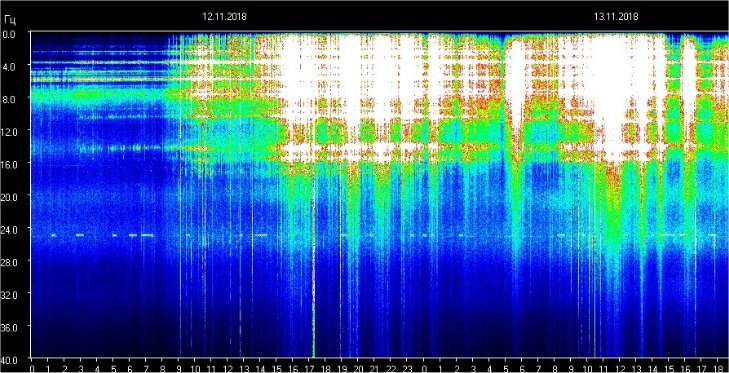Select the 16.0 frequency axis label
This screenshot has width=729, height=373.
point(9,164)
